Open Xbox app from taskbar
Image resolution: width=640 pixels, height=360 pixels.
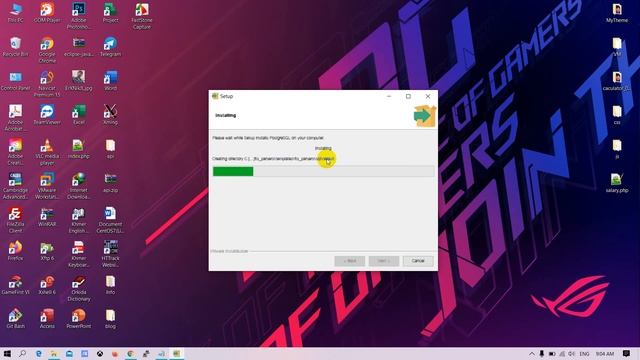(100, 354)
